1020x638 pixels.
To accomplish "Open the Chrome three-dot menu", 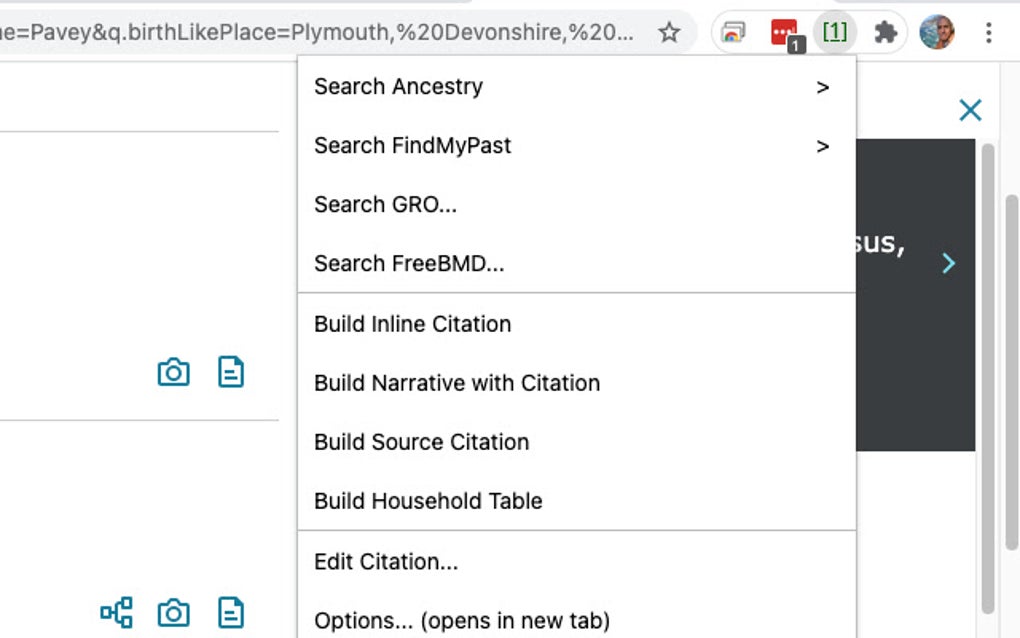I will pyautogui.click(x=988, y=33).
